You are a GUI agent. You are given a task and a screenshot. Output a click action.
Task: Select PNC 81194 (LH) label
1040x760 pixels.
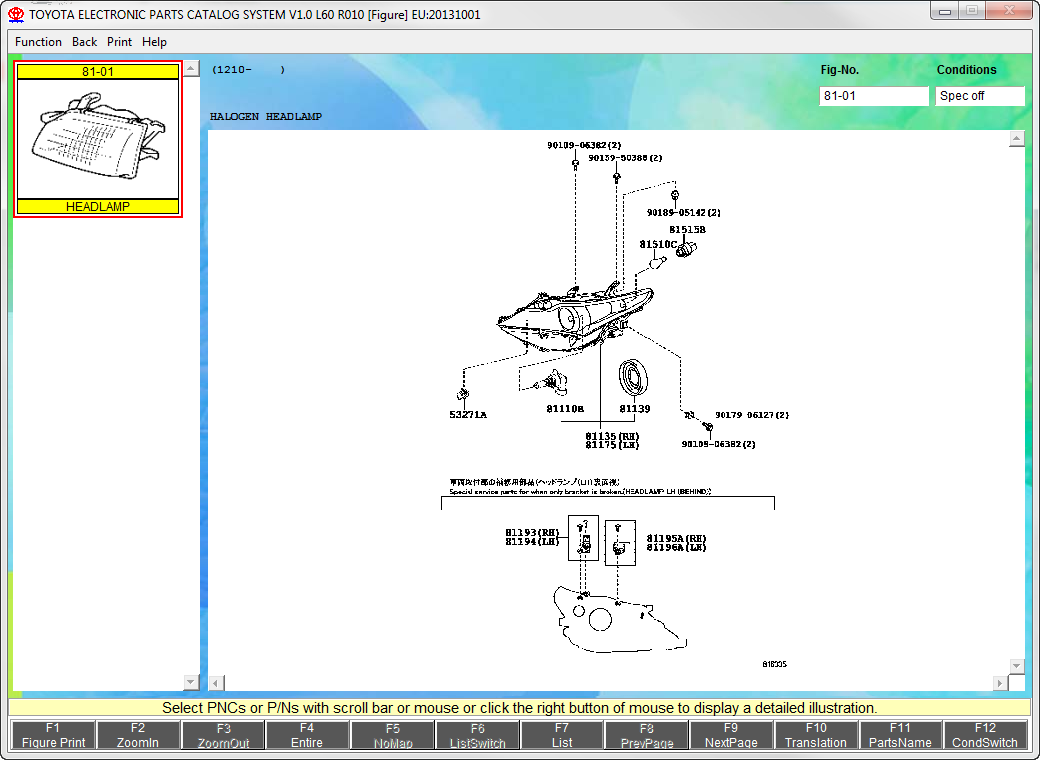[x=532, y=541]
